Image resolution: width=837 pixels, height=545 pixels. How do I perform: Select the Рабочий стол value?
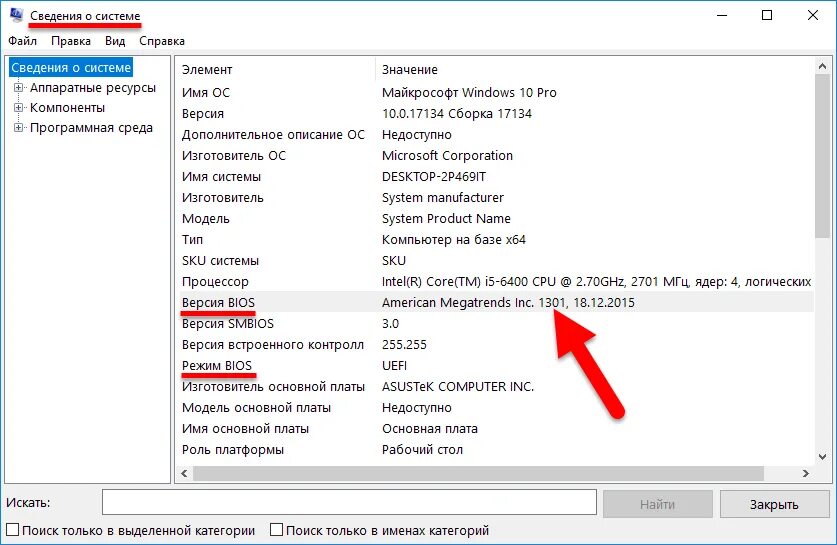422,450
